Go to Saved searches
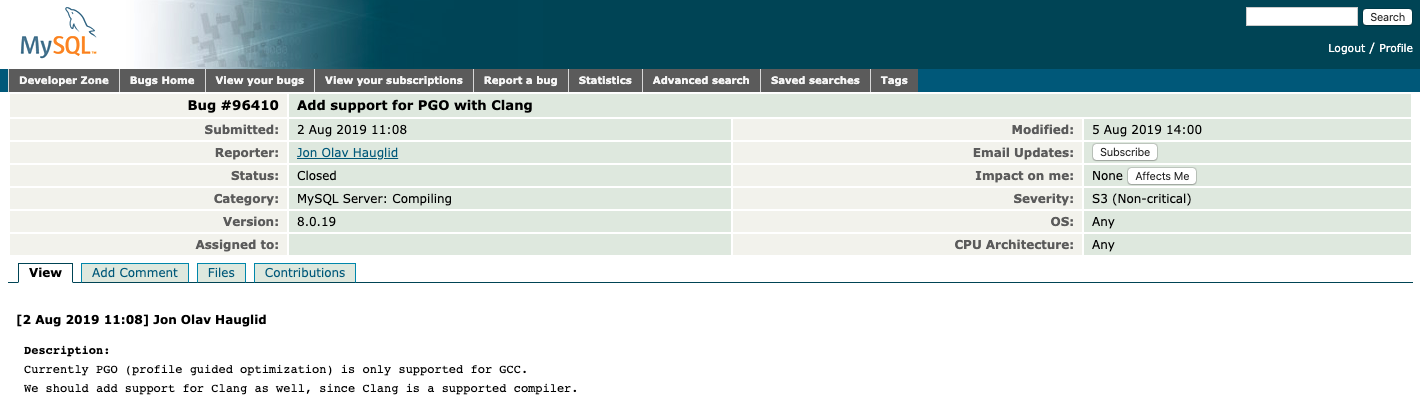1420x412 pixels. coord(815,80)
